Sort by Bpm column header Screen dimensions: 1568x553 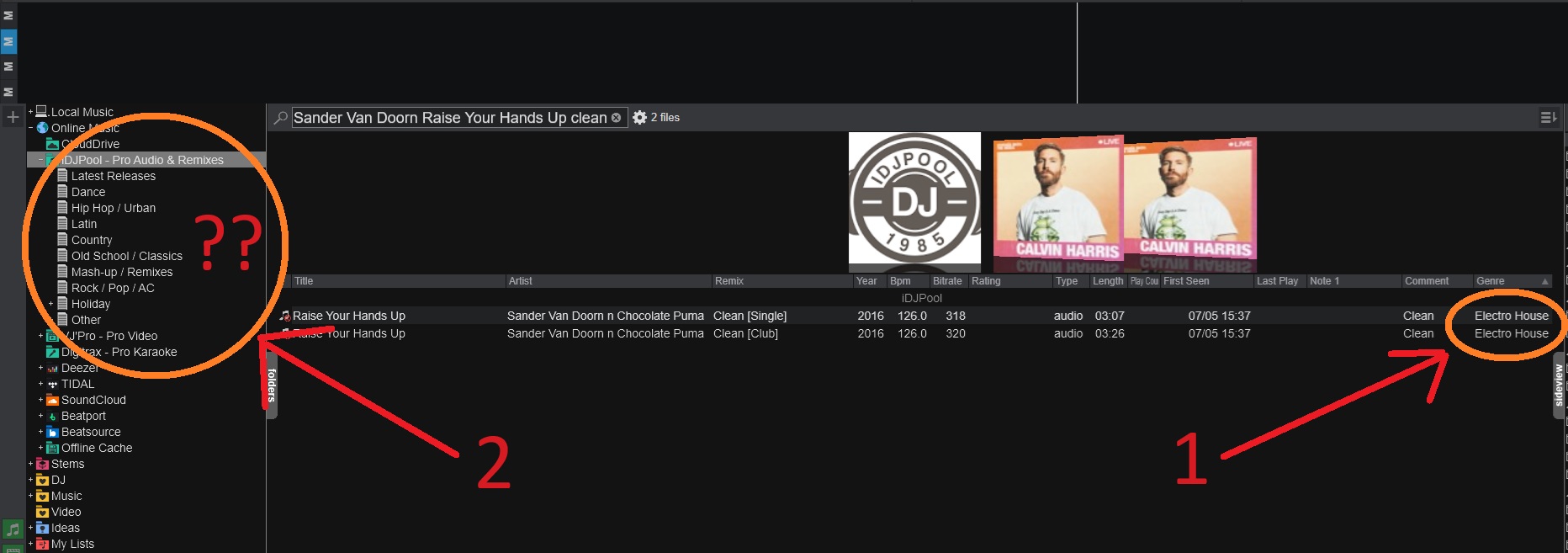tap(908, 281)
